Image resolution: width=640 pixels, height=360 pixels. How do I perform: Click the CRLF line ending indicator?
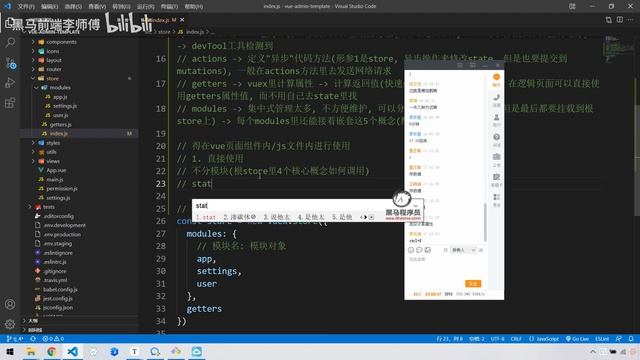coord(516,339)
